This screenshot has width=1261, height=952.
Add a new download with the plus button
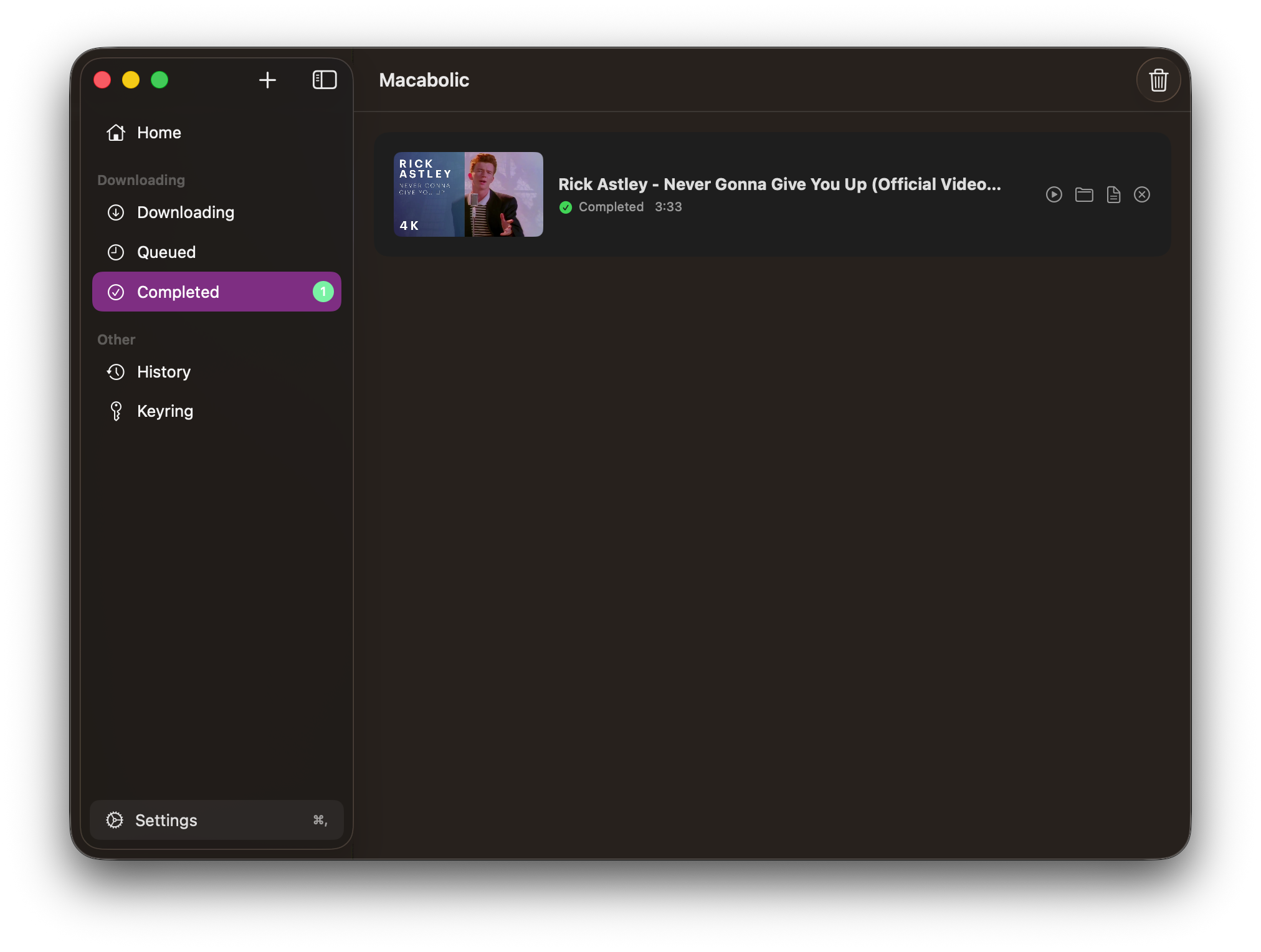(267, 80)
